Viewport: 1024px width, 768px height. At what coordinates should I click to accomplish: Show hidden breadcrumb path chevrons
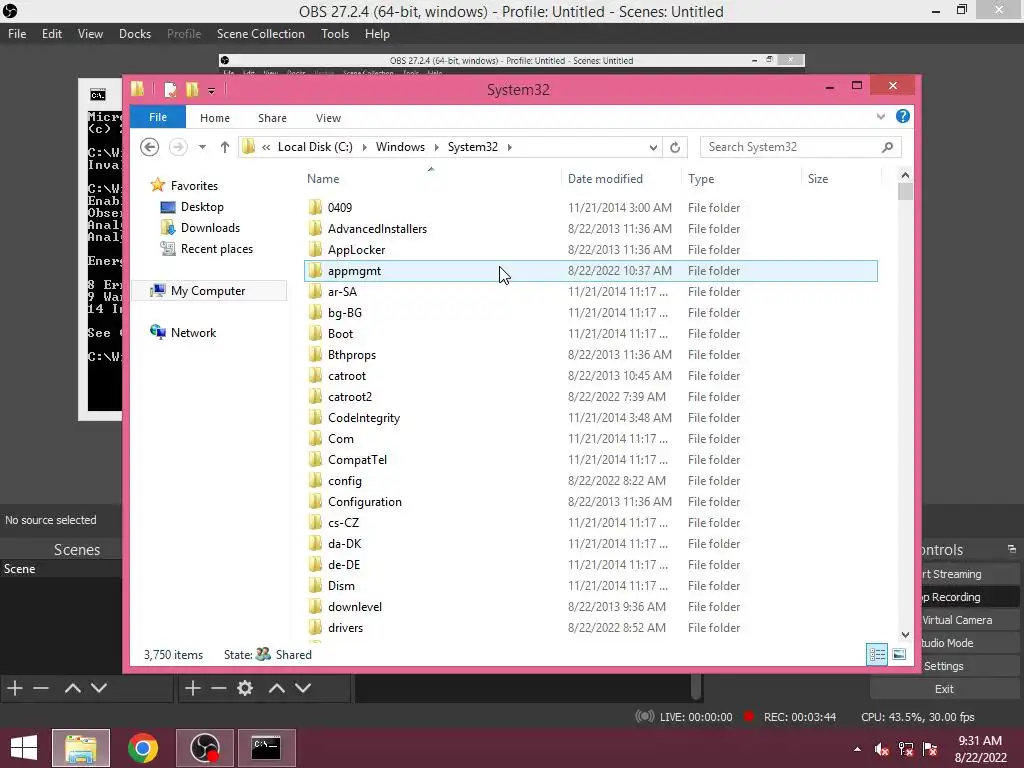[266, 148]
